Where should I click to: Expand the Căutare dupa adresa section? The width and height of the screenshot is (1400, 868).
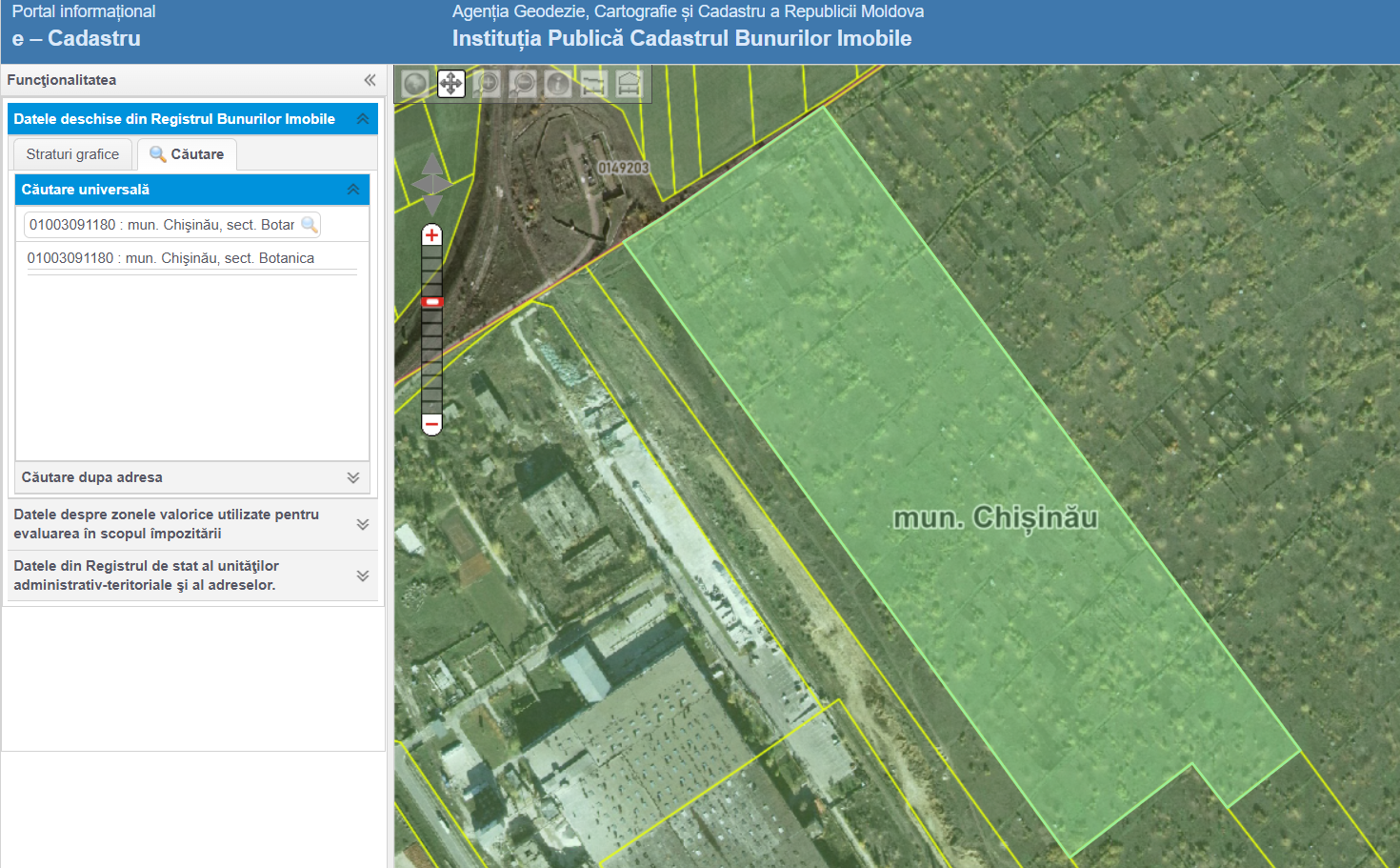click(353, 477)
